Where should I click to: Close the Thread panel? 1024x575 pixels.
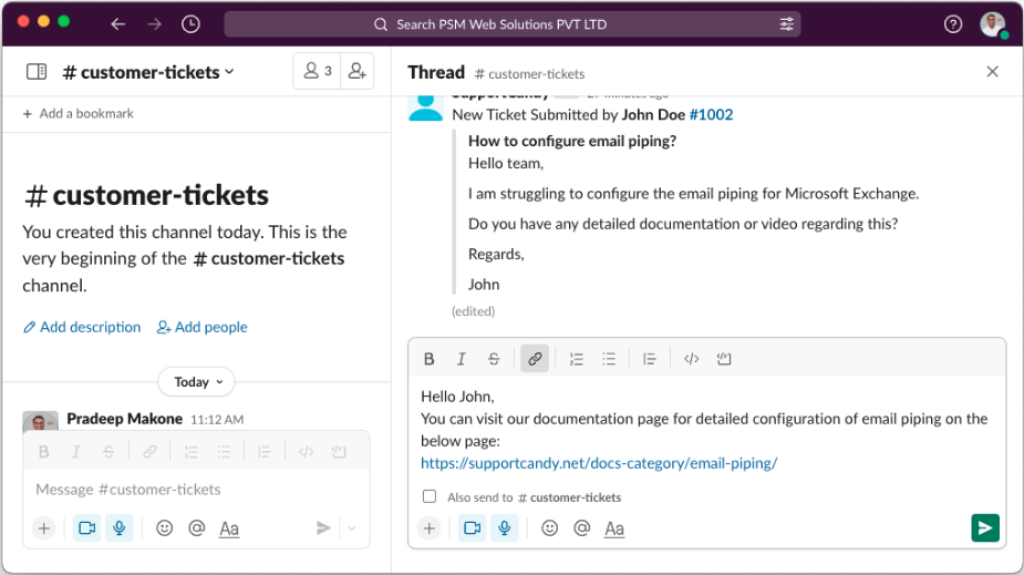click(992, 71)
